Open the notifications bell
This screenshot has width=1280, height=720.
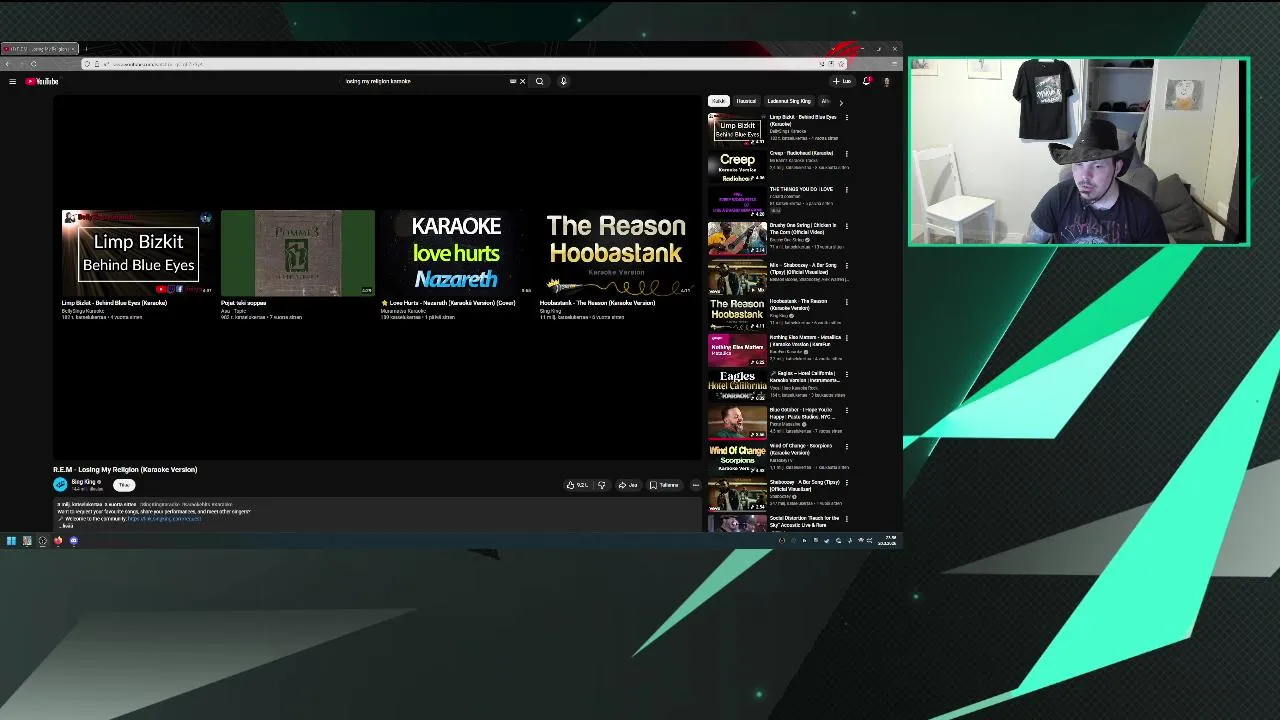coord(866,81)
